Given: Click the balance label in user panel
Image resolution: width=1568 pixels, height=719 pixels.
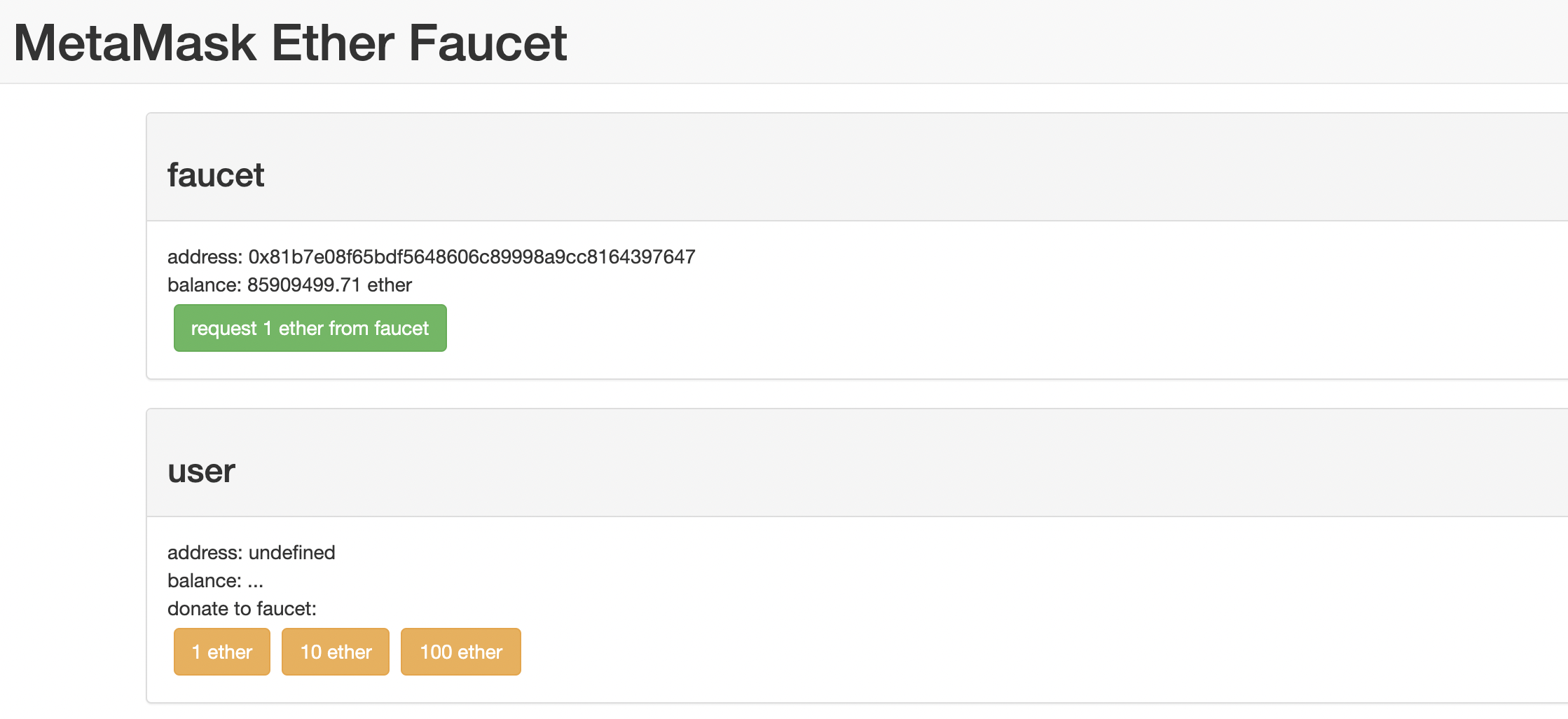Looking at the screenshot, I should (x=204, y=580).
